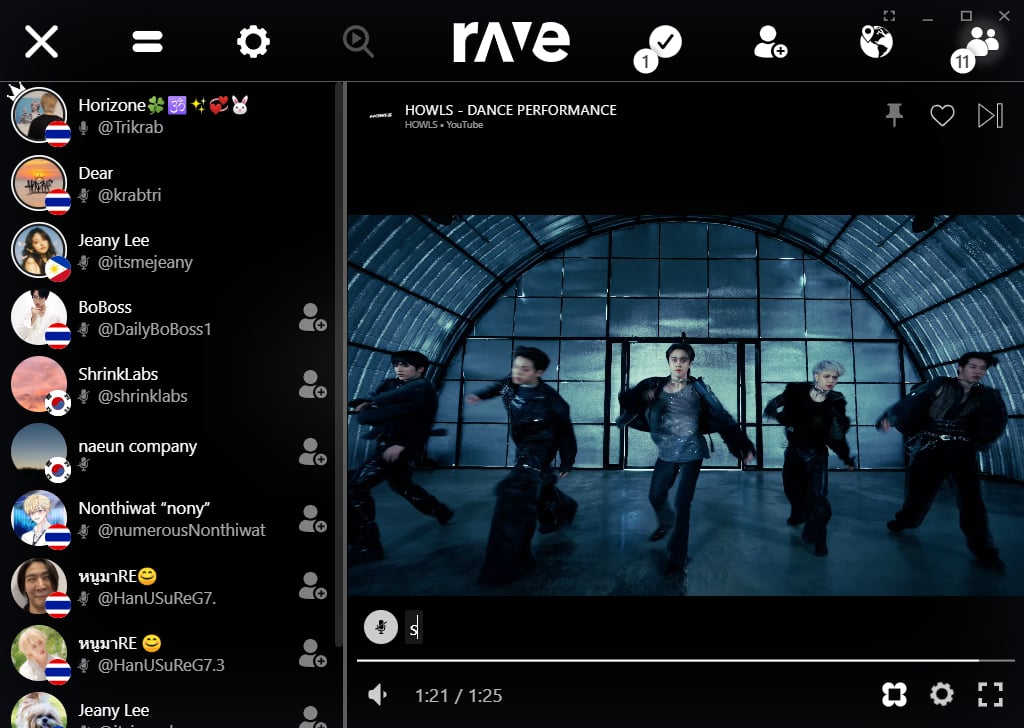Add ShrinkLabs as friend

[x=313, y=385]
